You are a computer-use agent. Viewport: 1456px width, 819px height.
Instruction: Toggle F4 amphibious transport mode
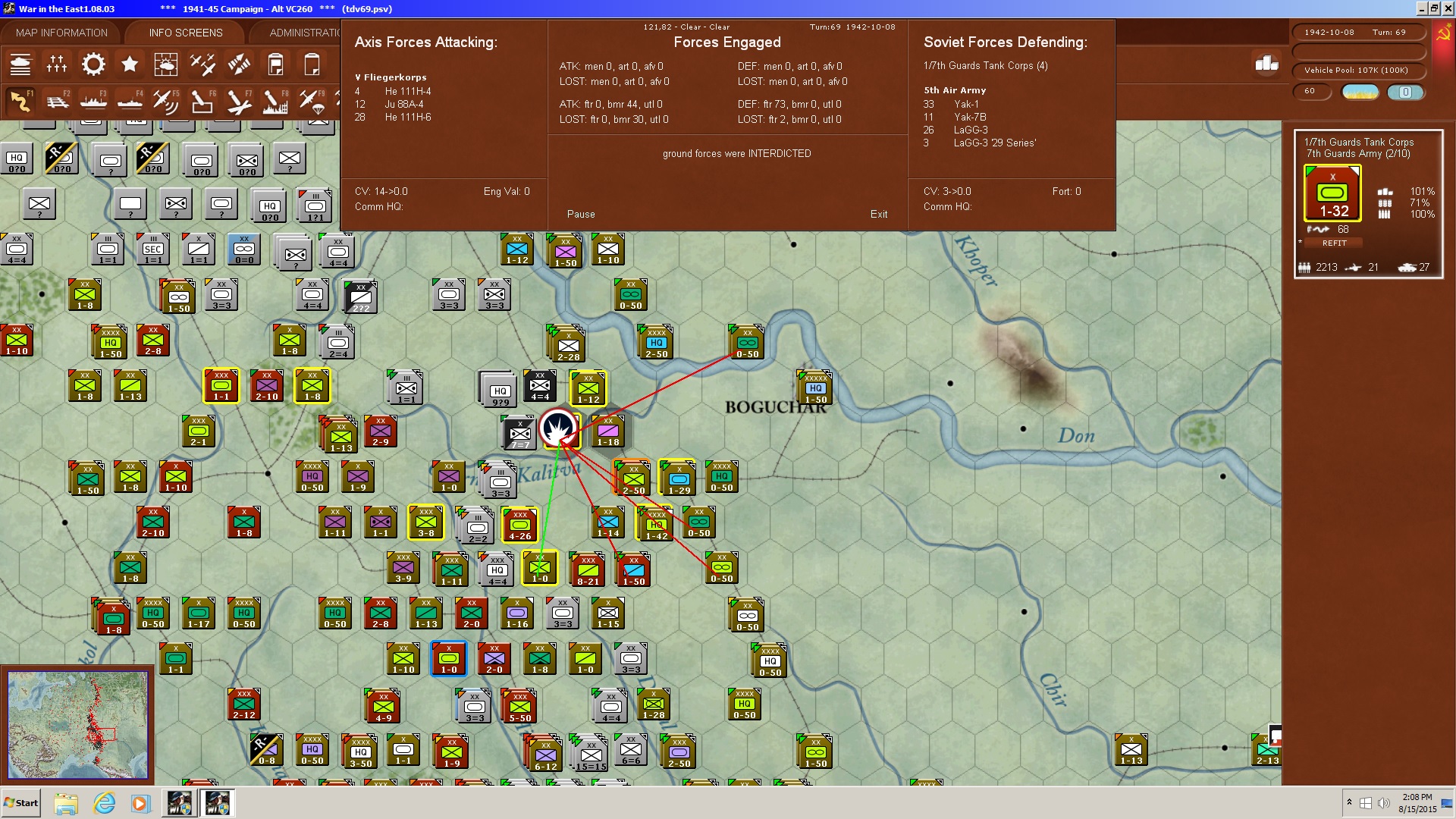(x=130, y=101)
